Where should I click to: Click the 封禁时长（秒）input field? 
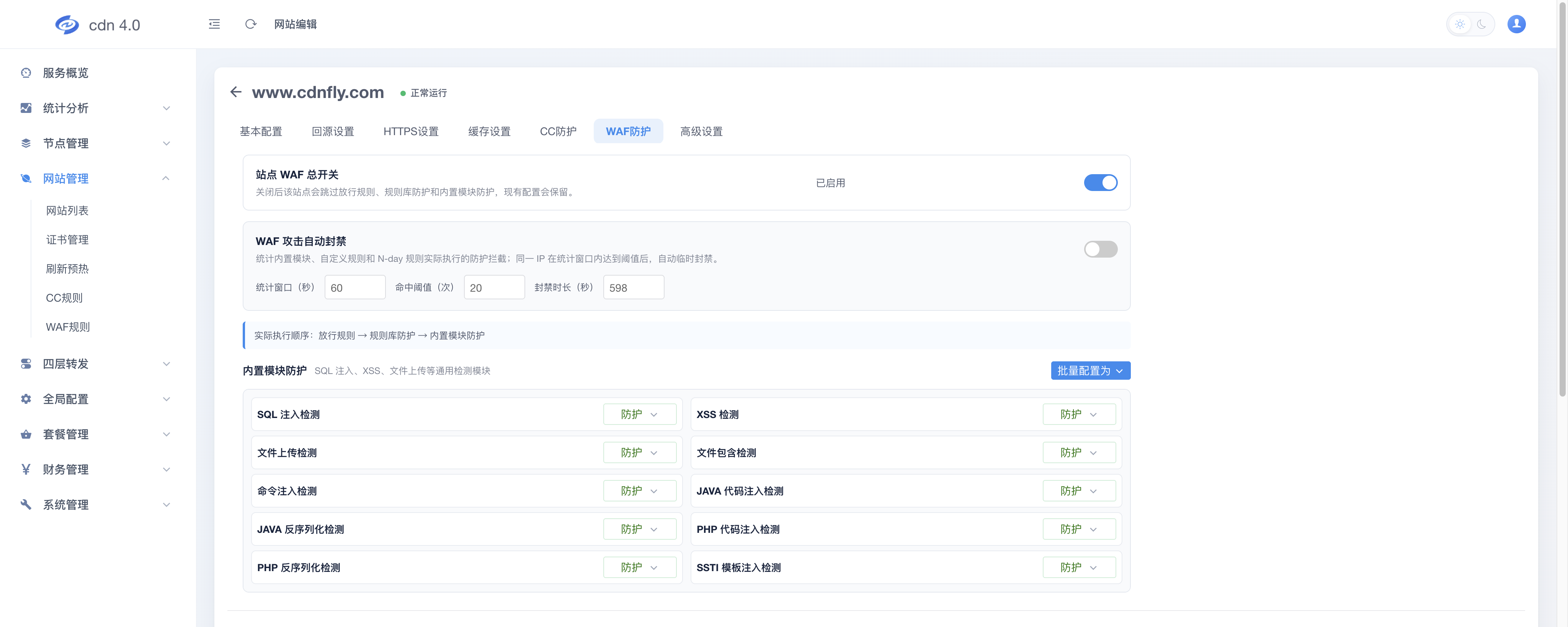point(634,287)
